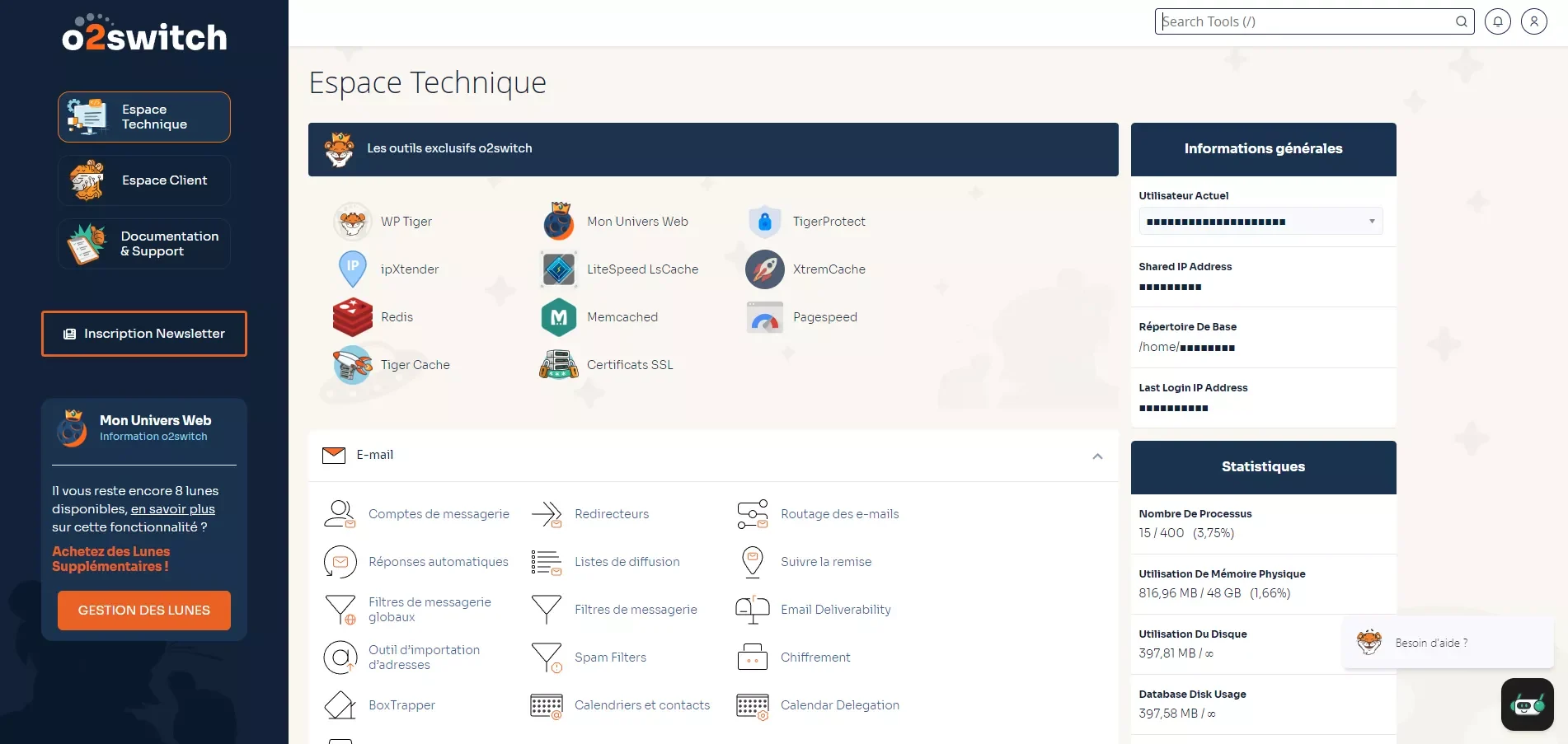Open the Spam Filters funnel icon

coord(547,657)
